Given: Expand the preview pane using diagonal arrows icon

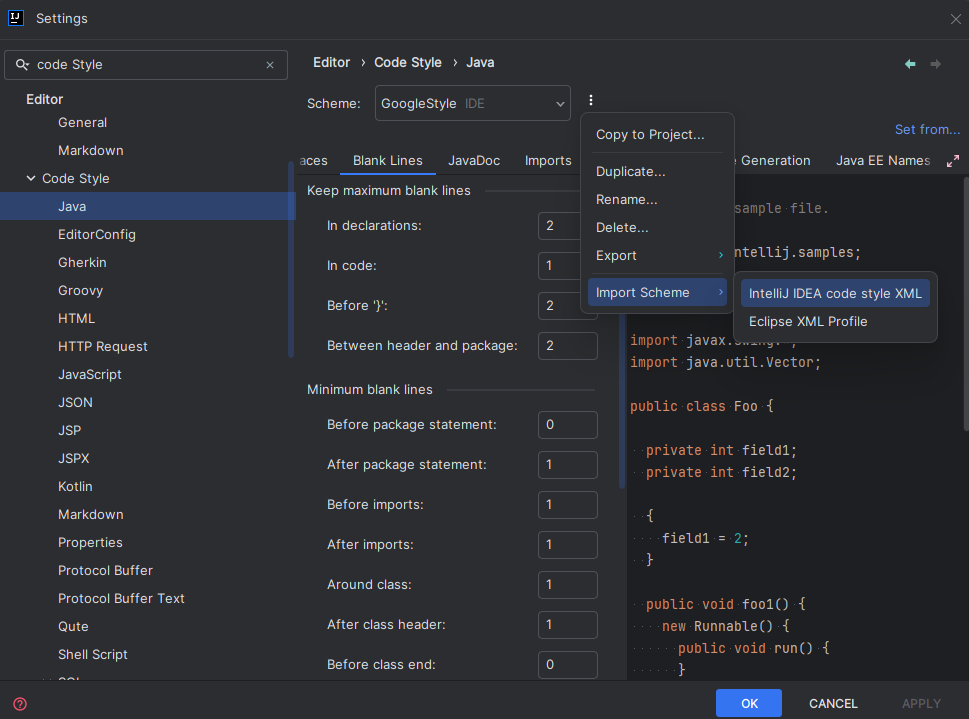Looking at the screenshot, I should (953, 161).
